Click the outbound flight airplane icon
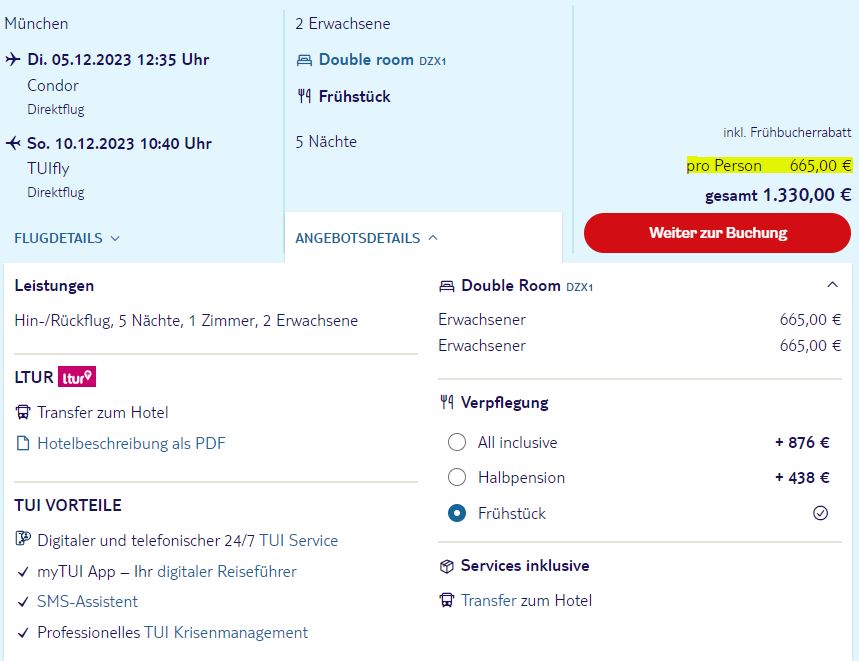This screenshot has width=859, height=661. (x=13, y=59)
